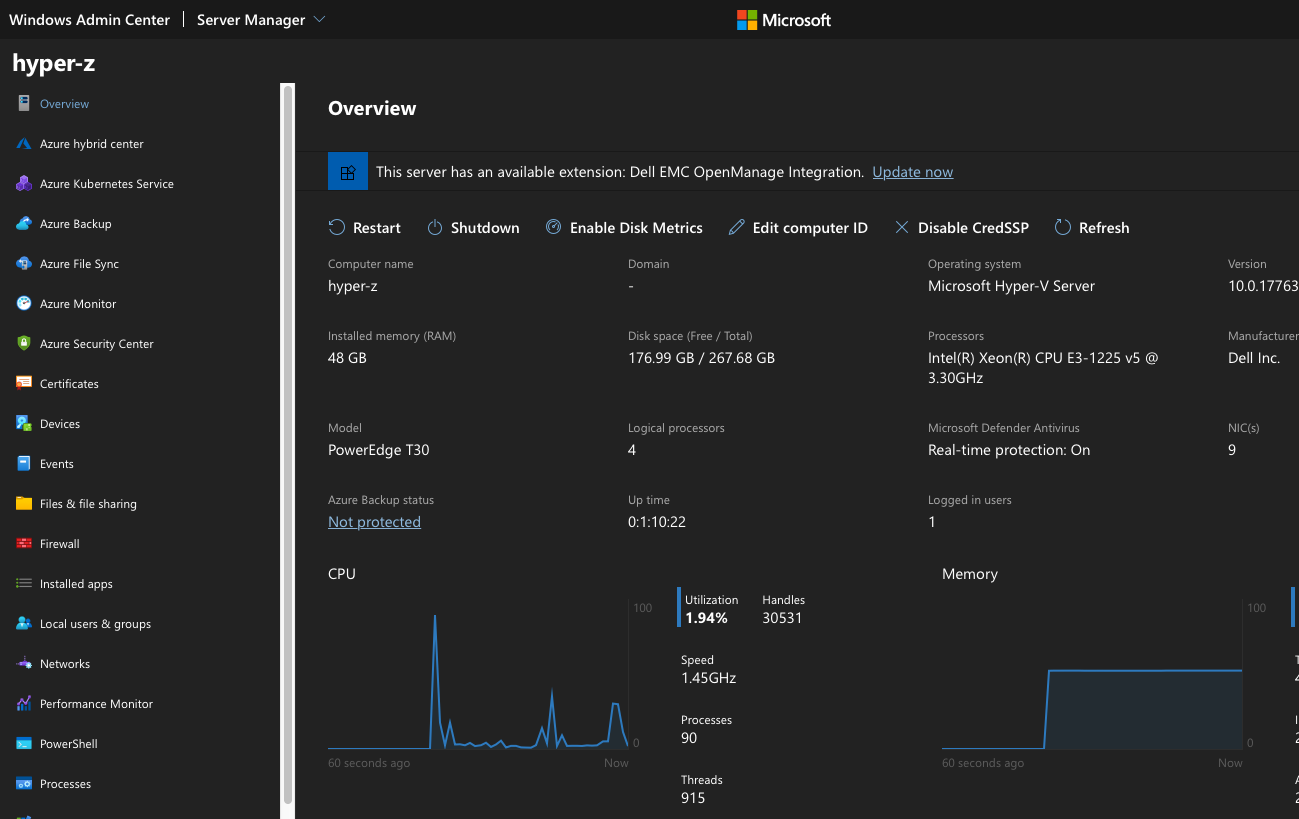Image resolution: width=1299 pixels, height=819 pixels.
Task: Click the Firewall brick icon
Action: pyautogui.click(x=24, y=543)
